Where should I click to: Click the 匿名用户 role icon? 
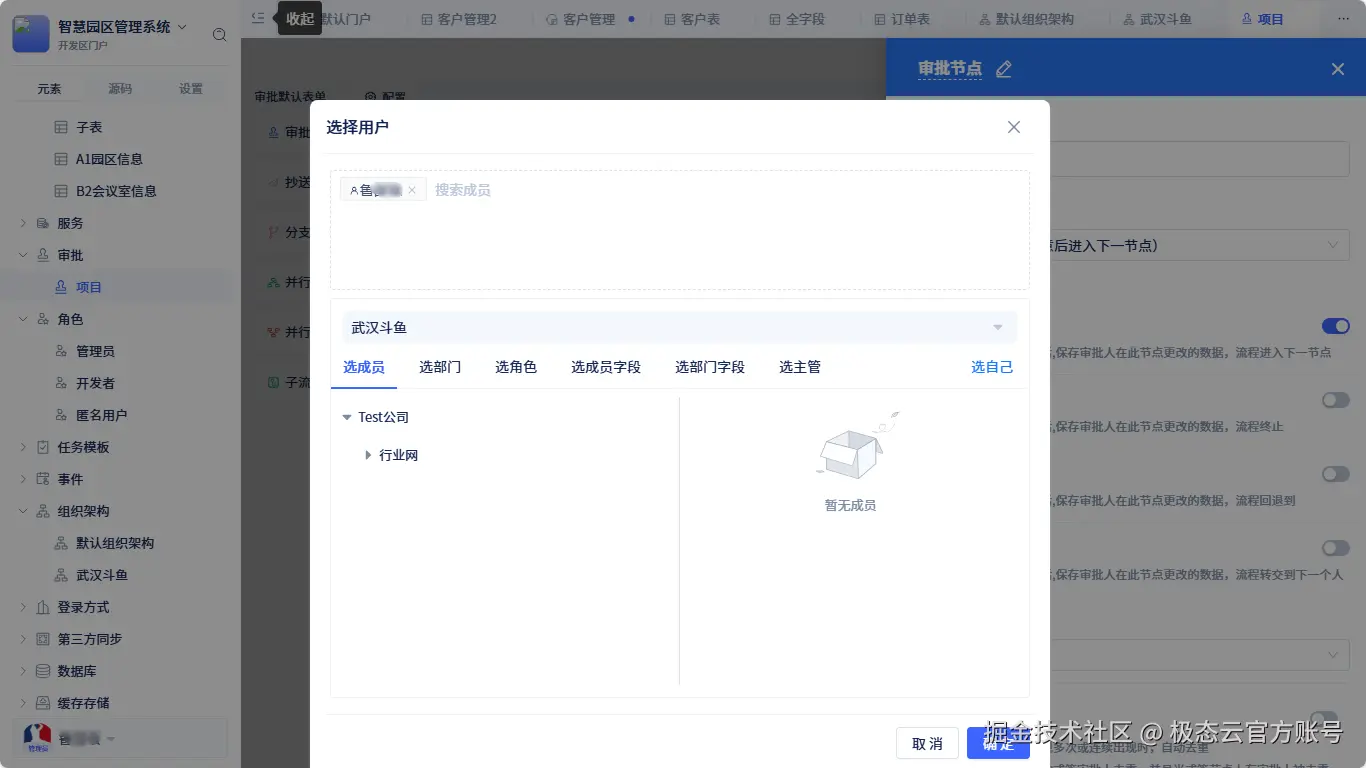[61, 415]
